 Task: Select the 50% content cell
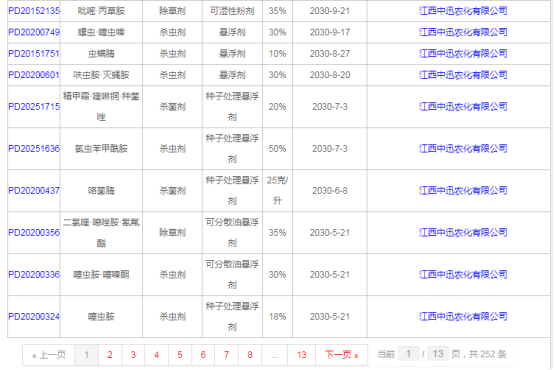pos(277,148)
